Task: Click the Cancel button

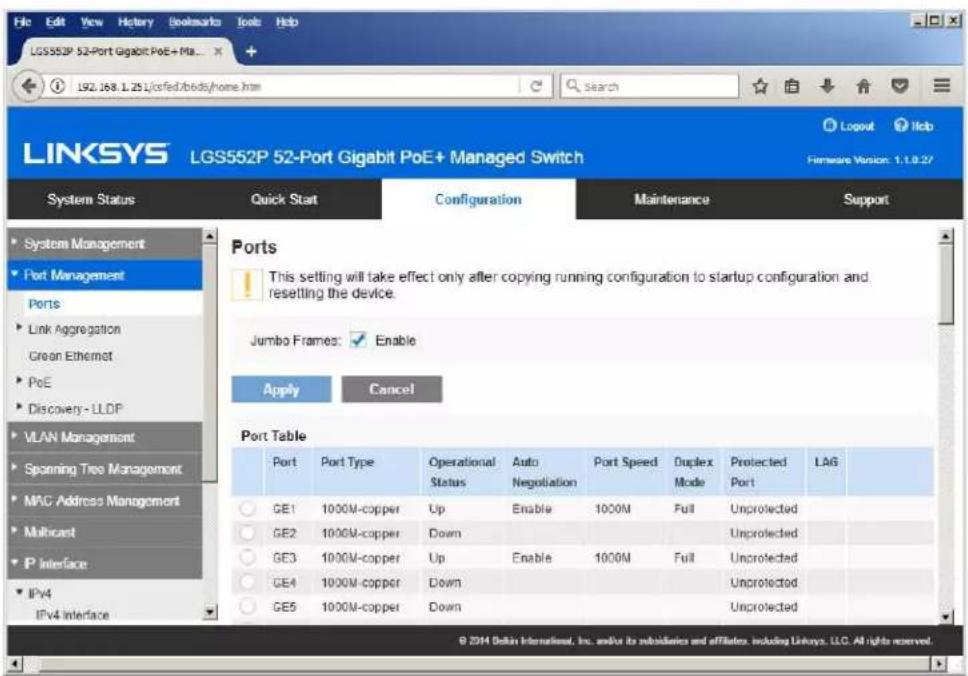Action: pos(392,390)
